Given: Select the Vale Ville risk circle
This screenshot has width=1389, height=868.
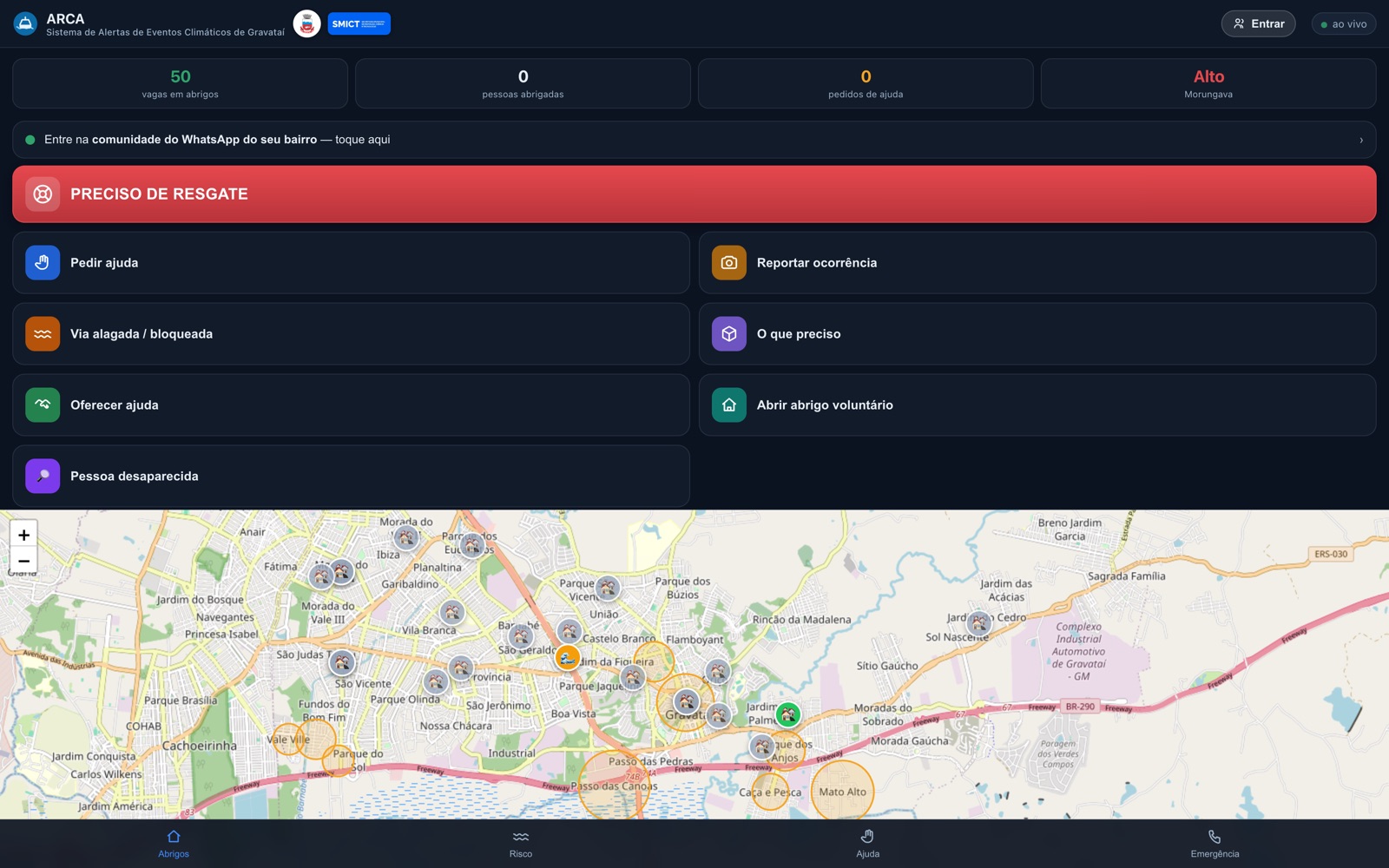Looking at the screenshot, I should 288,740.
